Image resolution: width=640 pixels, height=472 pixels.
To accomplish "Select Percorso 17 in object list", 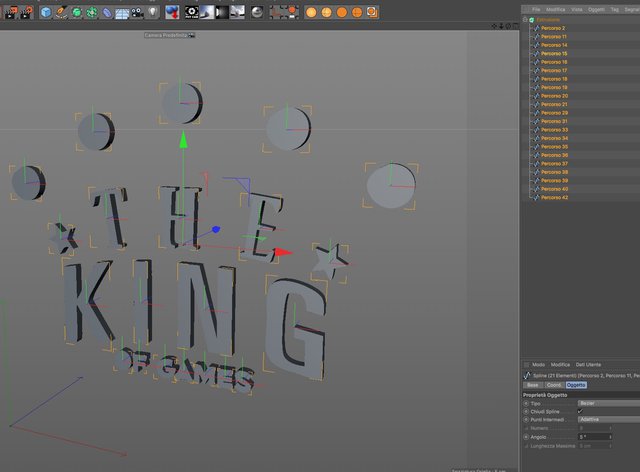I will point(554,70).
